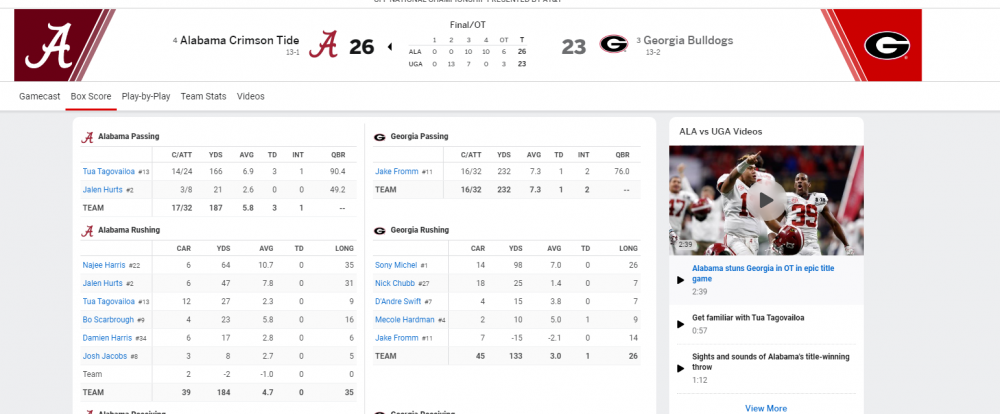This screenshot has width=1000, height=414.
Task: Click the Alabama icon next to Alabama Passing
Action: click(x=89, y=137)
